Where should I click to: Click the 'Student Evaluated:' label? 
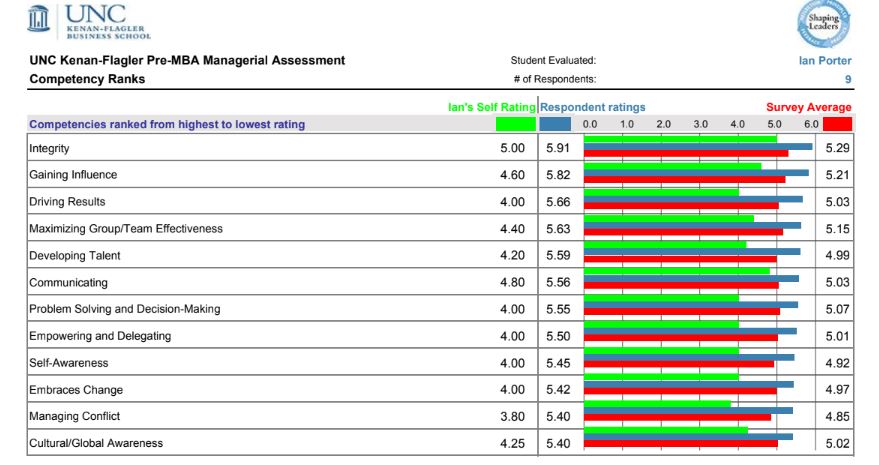click(553, 61)
